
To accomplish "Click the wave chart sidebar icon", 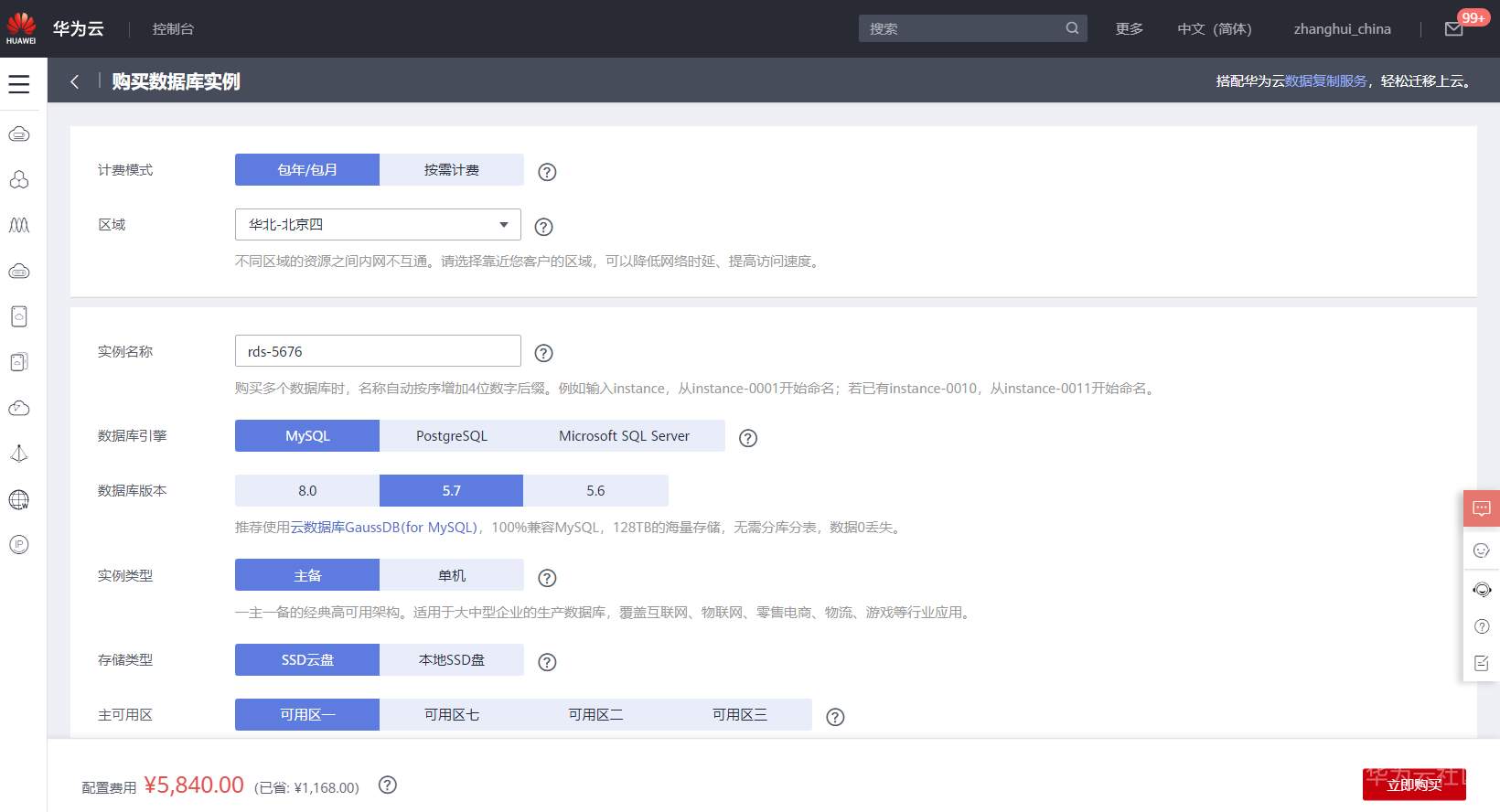I will [19, 225].
